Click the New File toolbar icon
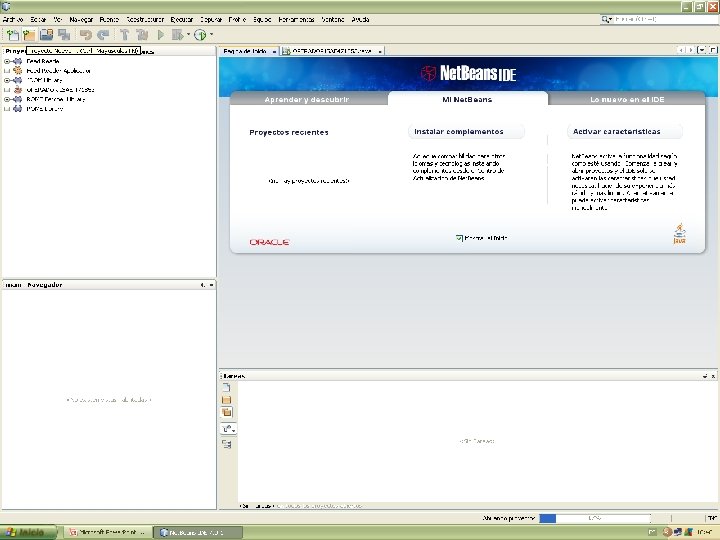This screenshot has height=540, width=720. click(x=12, y=34)
